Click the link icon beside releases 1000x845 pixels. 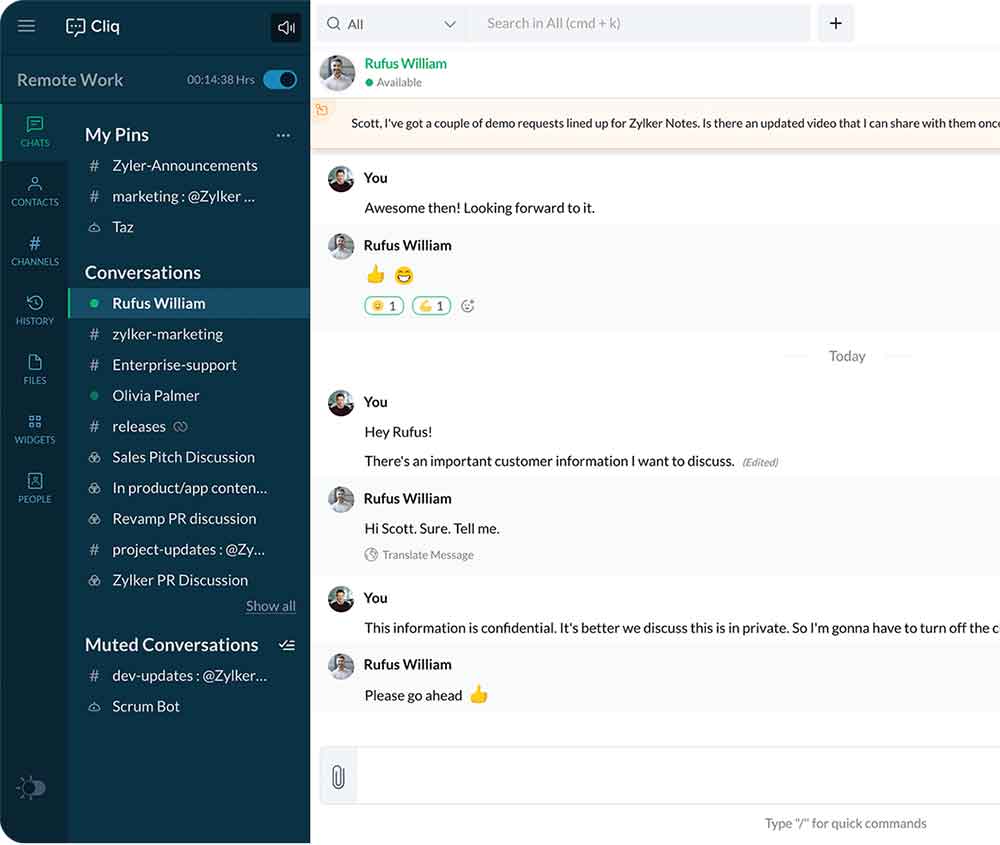(180, 427)
